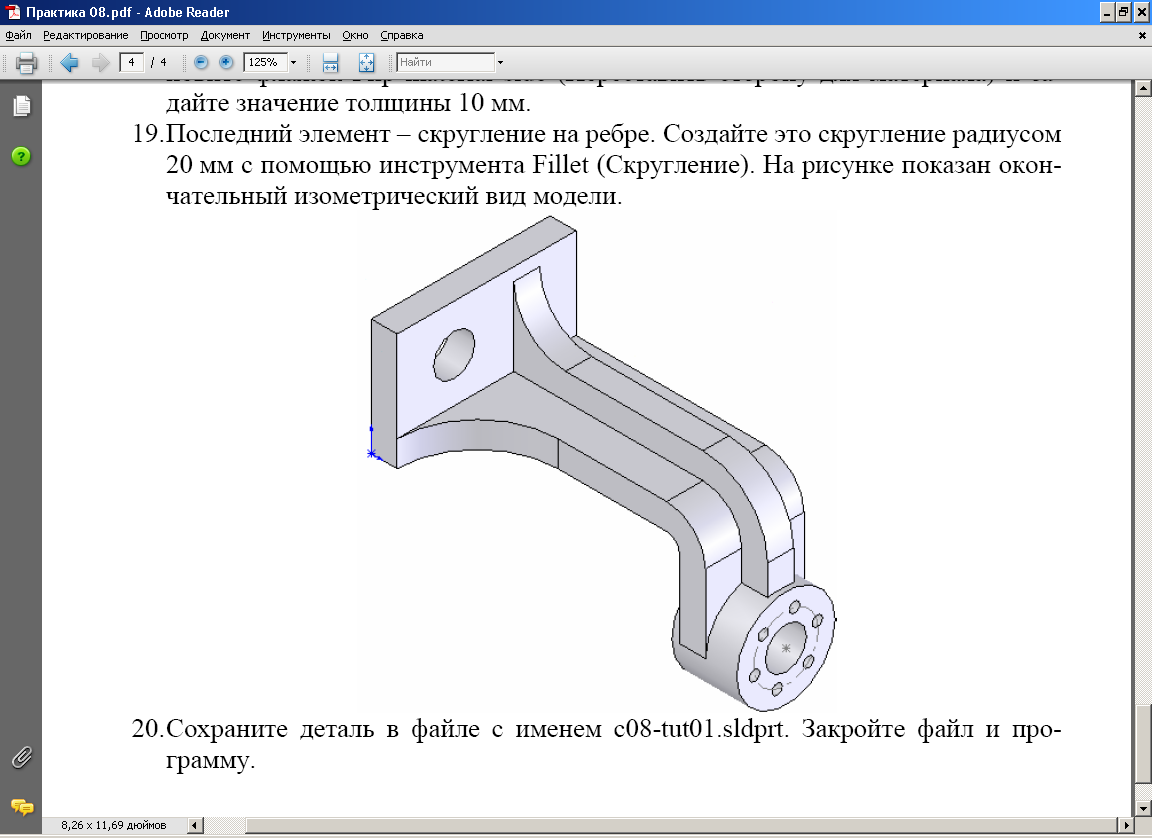
Task: Click the page size text 8,26 x 11,69 дюймов
Action: click(x=113, y=826)
